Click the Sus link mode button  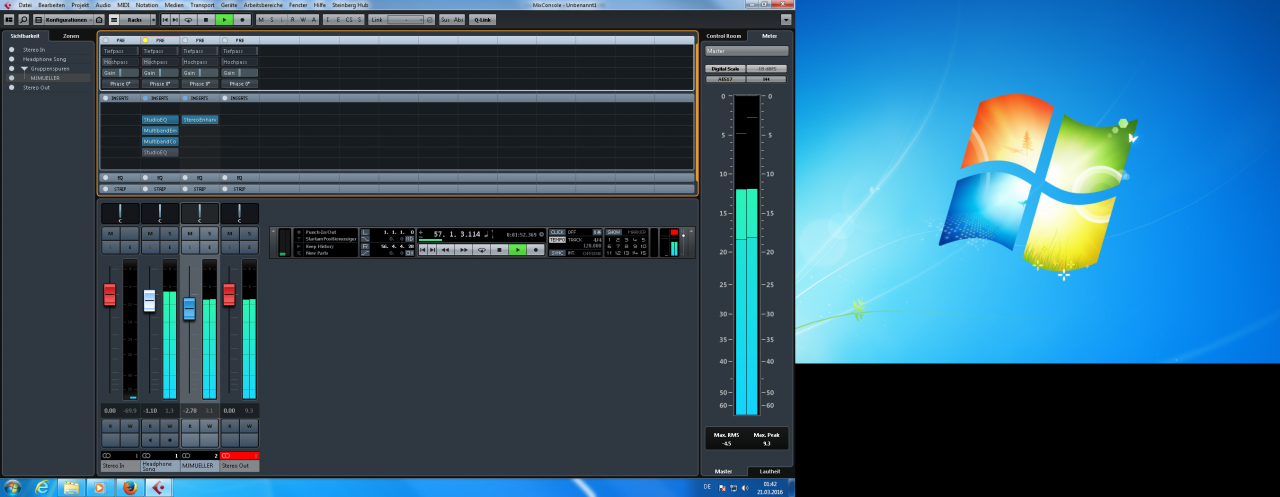tap(445, 19)
